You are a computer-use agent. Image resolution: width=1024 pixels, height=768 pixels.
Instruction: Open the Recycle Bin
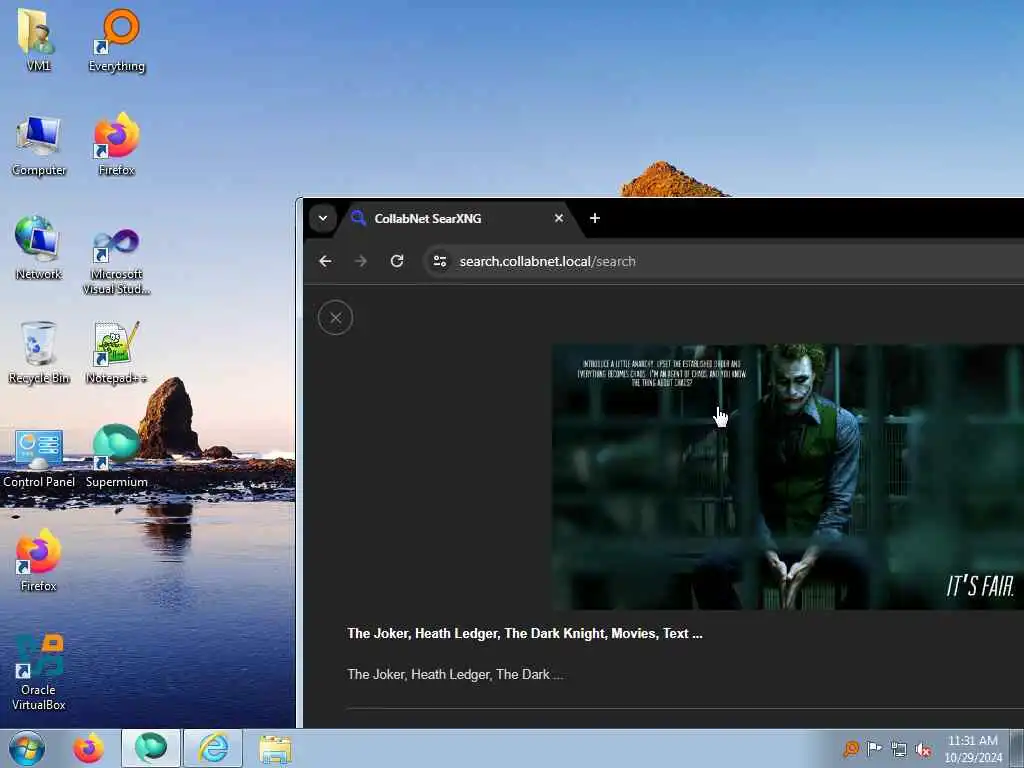coord(39,353)
